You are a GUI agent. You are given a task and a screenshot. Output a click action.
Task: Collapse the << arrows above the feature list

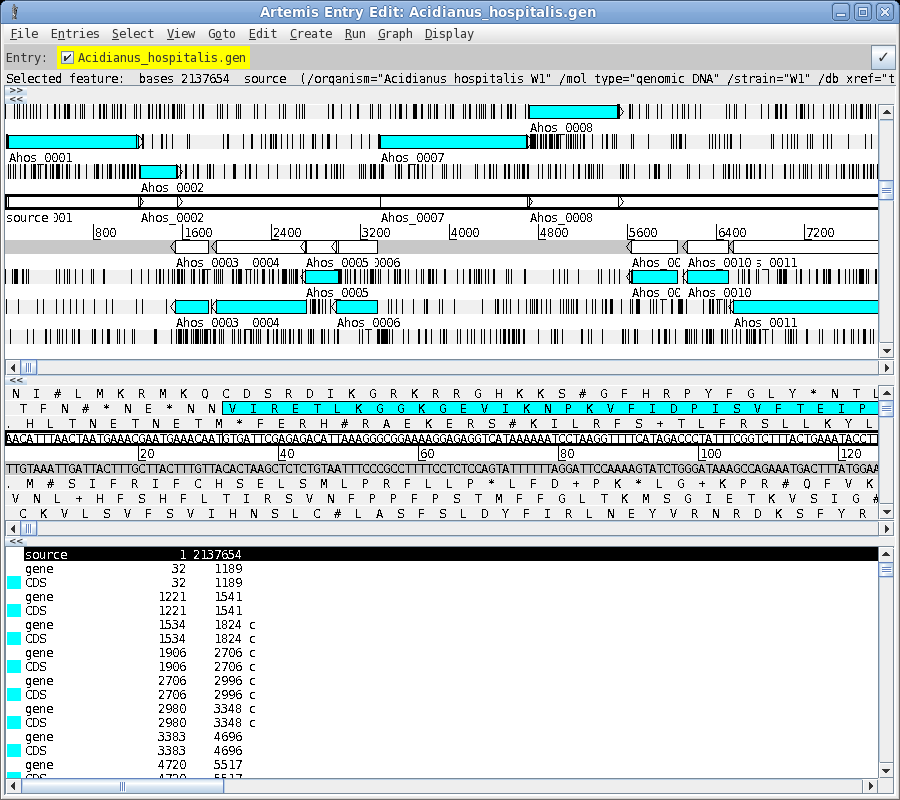click(x=16, y=540)
